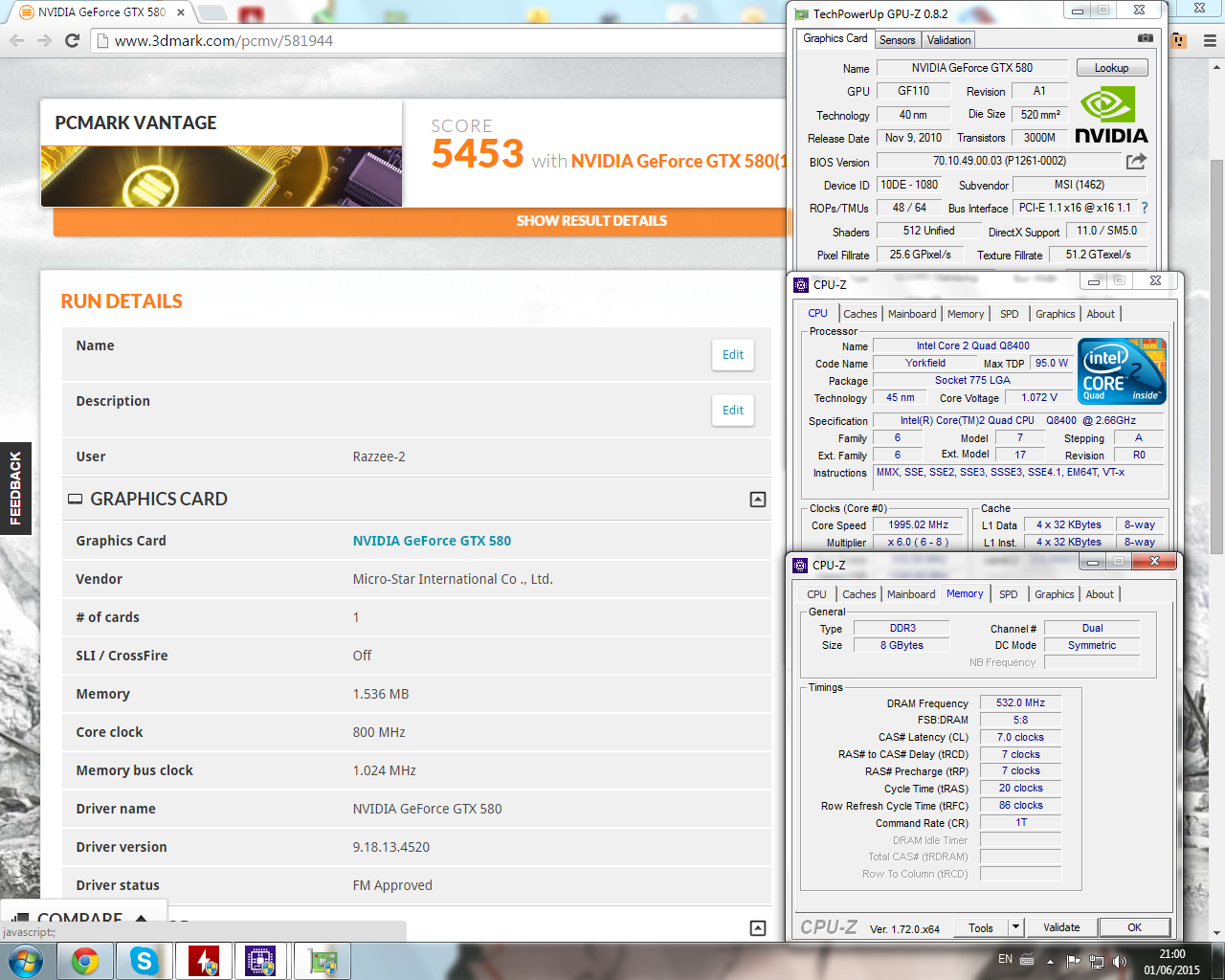
Task: Click the NVIDIA logo in GPU-Z
Action: [x=1111, y=115]
